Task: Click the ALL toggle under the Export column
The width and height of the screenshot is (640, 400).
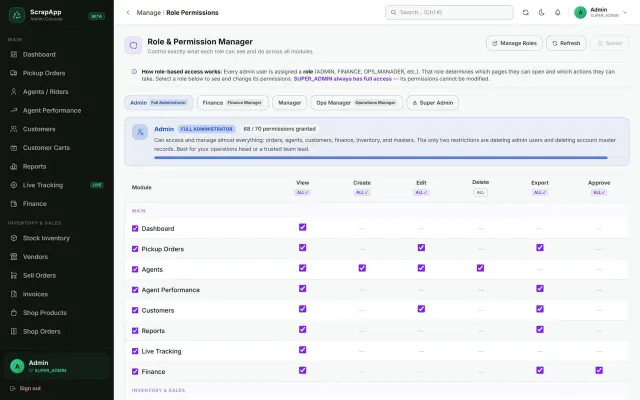Action: click(540, 193)
